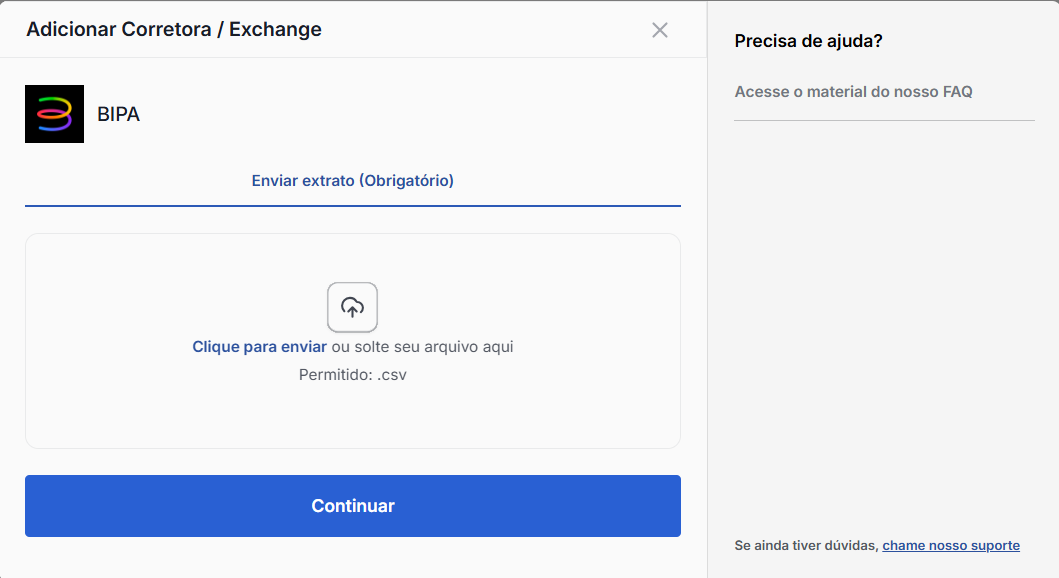The width and height of the screenshot is (1059, 578).
Task: Click the word 'Exchange' in the dialog title
Action: point(275,29)
